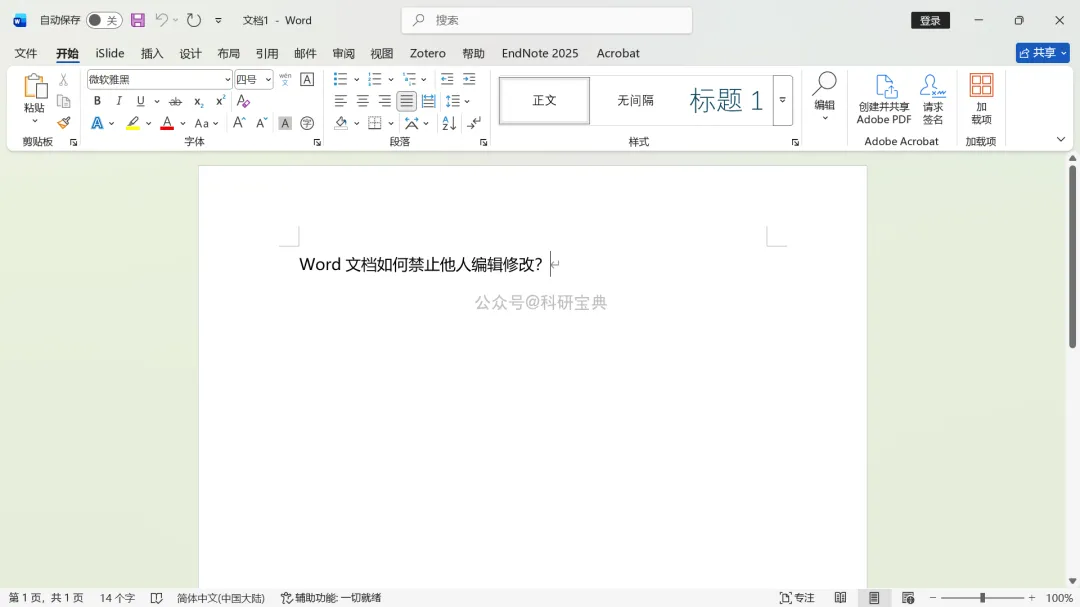Click the 登录 sign-in button
Screen dimensions: 1080x607
931,20
